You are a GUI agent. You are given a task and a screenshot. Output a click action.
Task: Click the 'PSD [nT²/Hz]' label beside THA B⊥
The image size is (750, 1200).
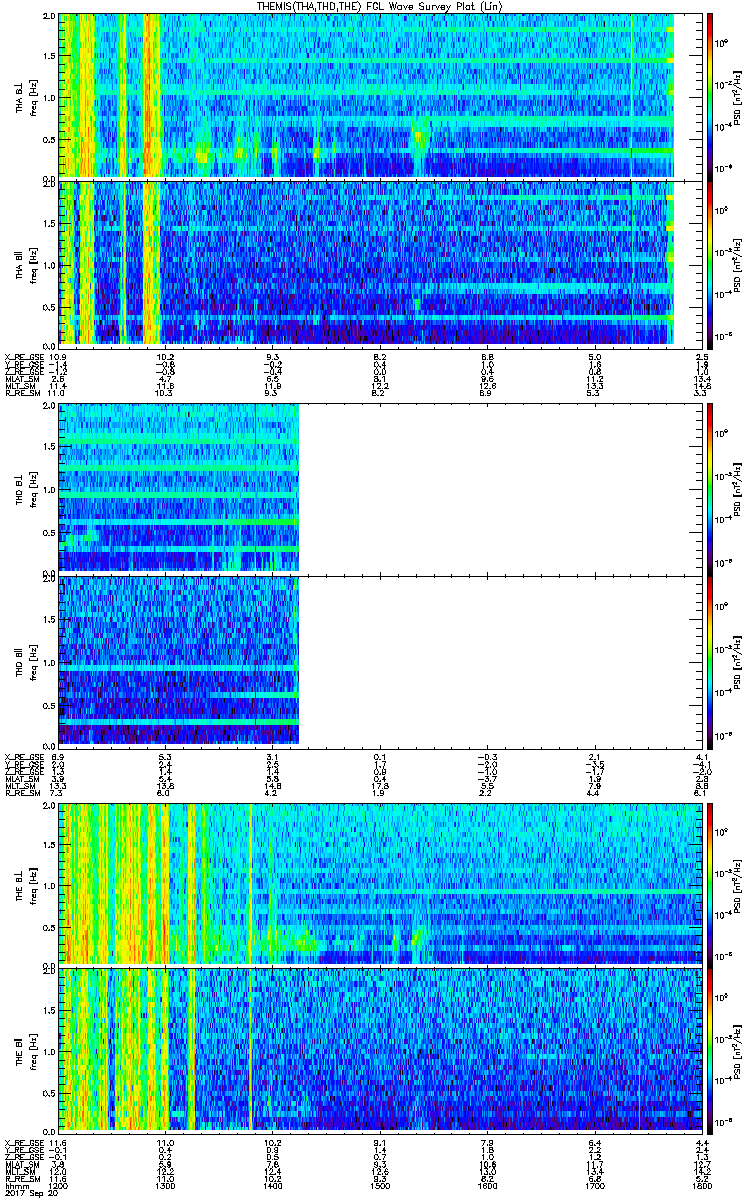click(738, 97)
